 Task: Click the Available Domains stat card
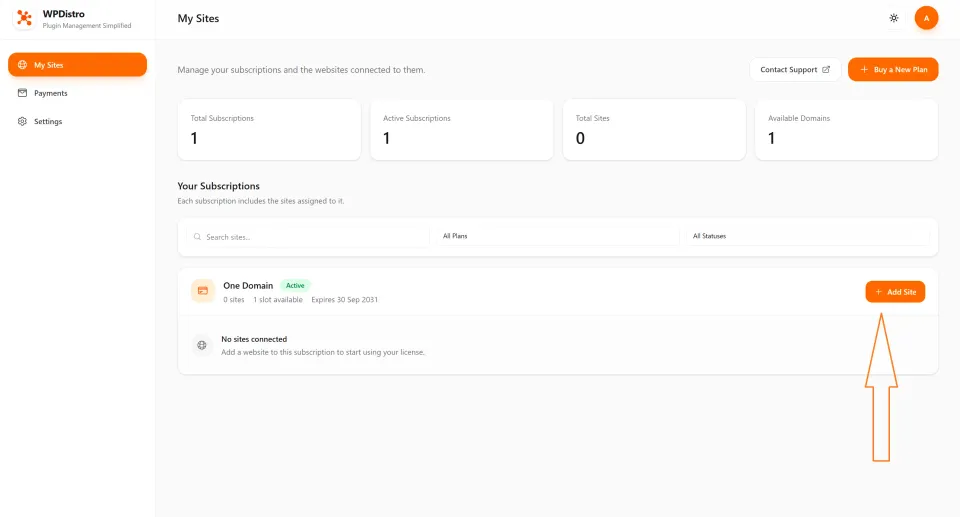846,130
